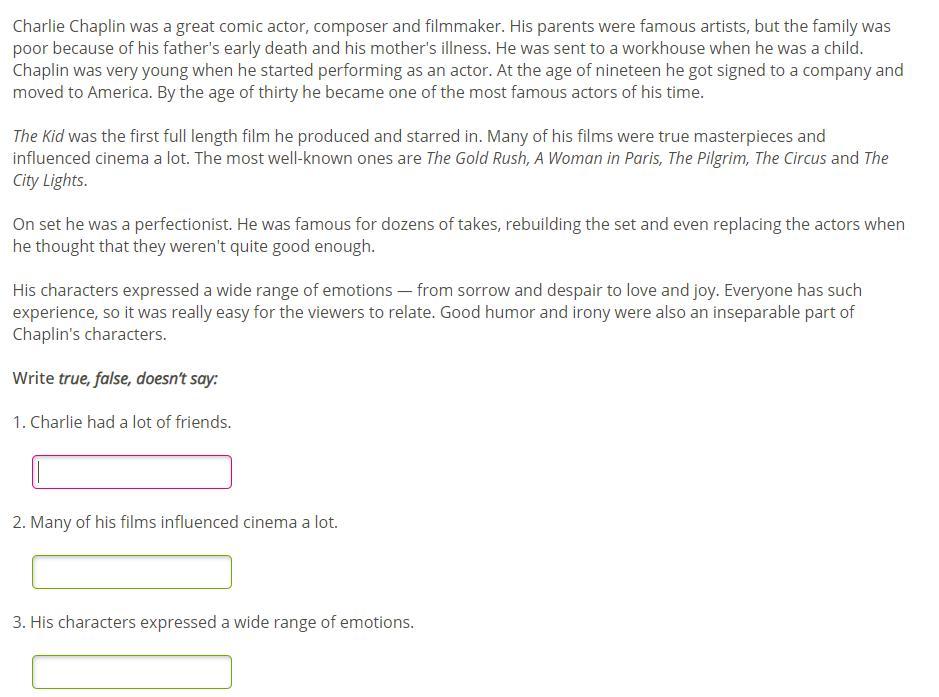Click the opening words 'Charlie Chaplin was a great'
Image resolution: width=939 pixels, height=697 pixels.
click(113, 27)
